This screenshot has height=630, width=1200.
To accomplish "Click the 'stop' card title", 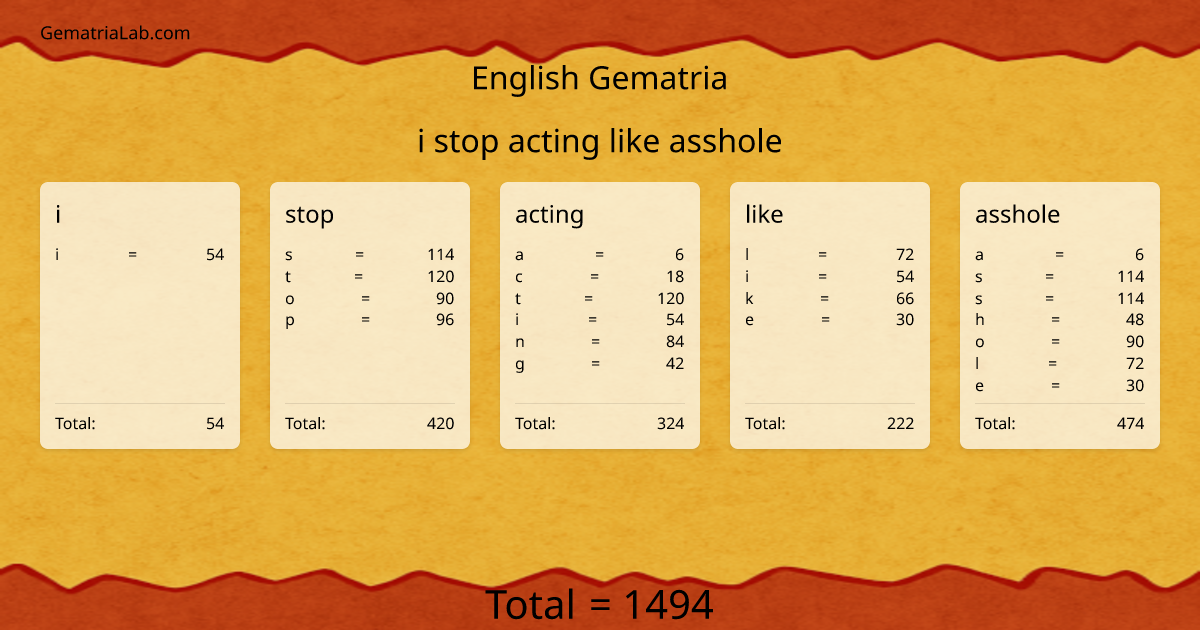I will [x=308, y=214].
